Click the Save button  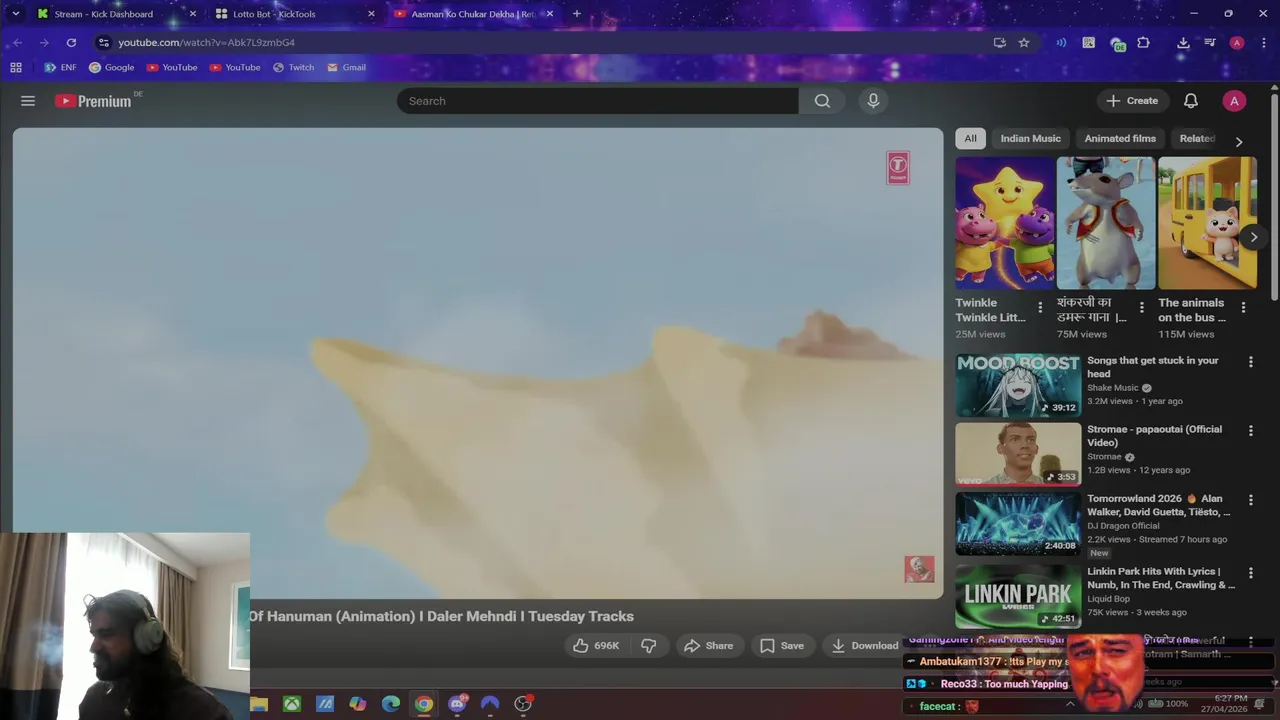click(x=781, y=646)
